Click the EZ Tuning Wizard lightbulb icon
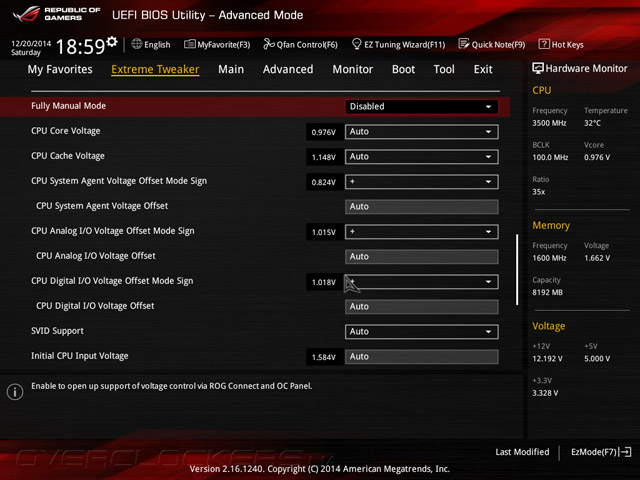The image size is (640, 480). 356,44
